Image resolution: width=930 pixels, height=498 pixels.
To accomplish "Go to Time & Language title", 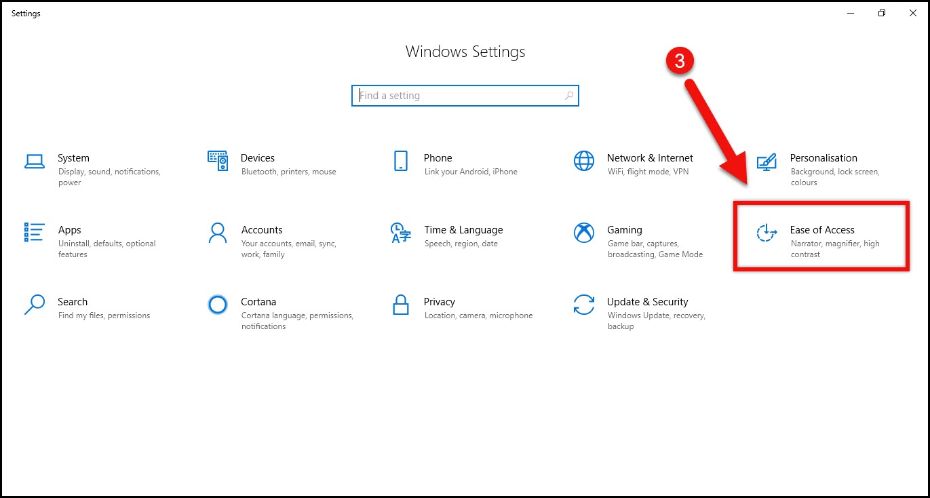I will pos(463,230).
